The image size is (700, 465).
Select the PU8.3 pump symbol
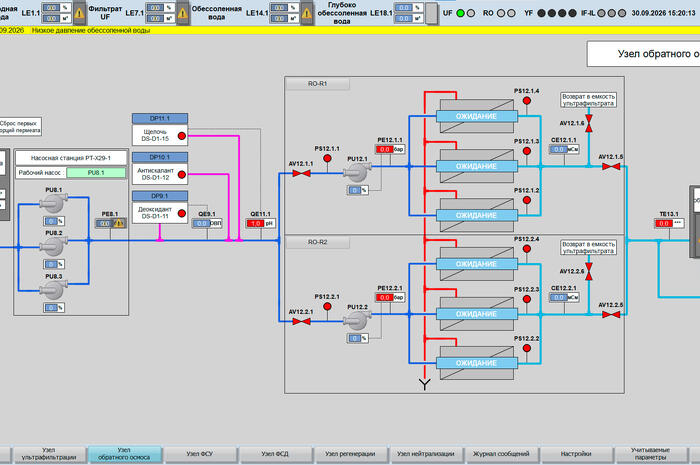[53, 290]
